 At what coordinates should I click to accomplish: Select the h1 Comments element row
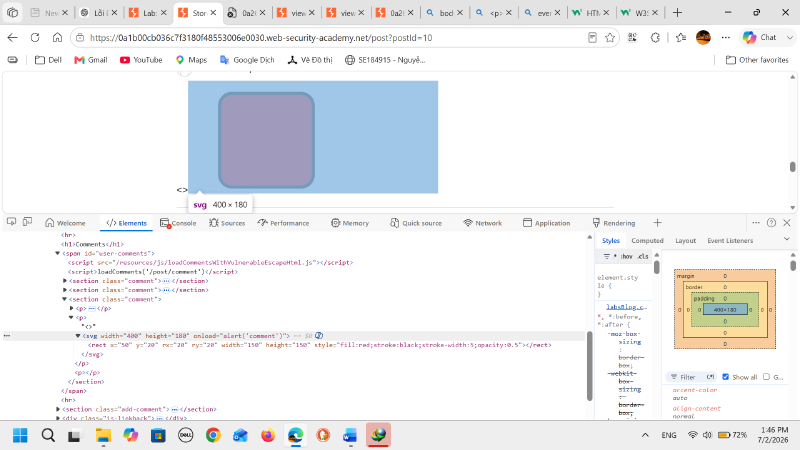(x=92, y=244)
